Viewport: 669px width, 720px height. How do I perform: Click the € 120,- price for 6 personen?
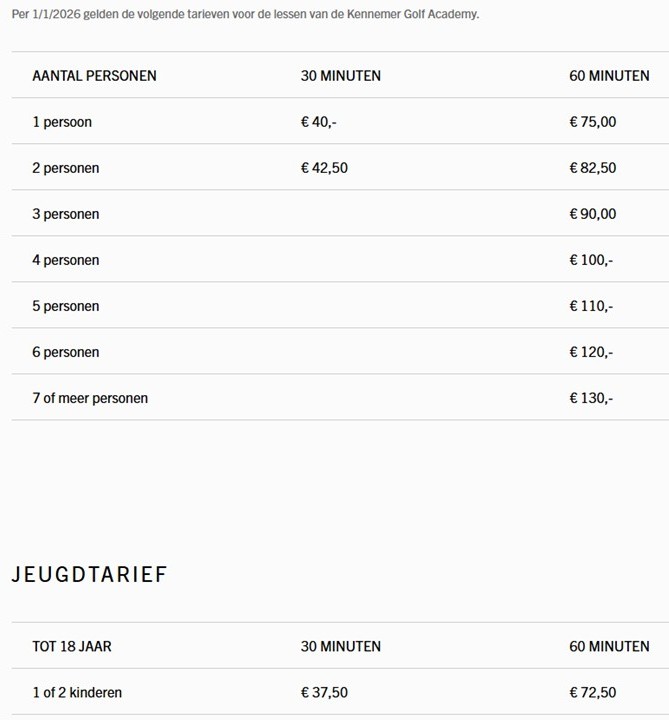coord(591,352)
